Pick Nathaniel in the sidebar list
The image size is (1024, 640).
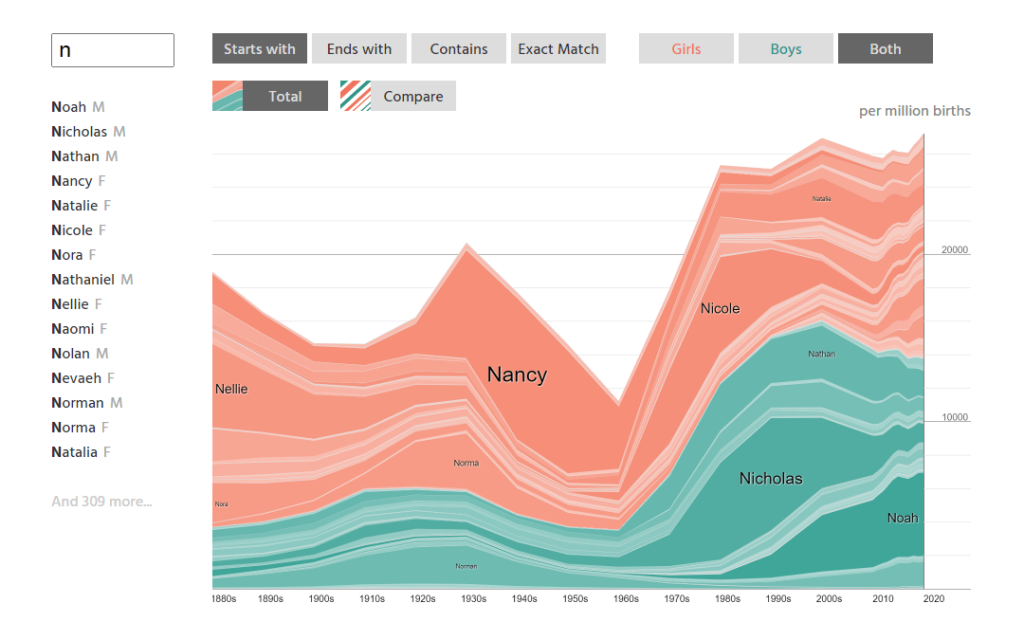83,280
